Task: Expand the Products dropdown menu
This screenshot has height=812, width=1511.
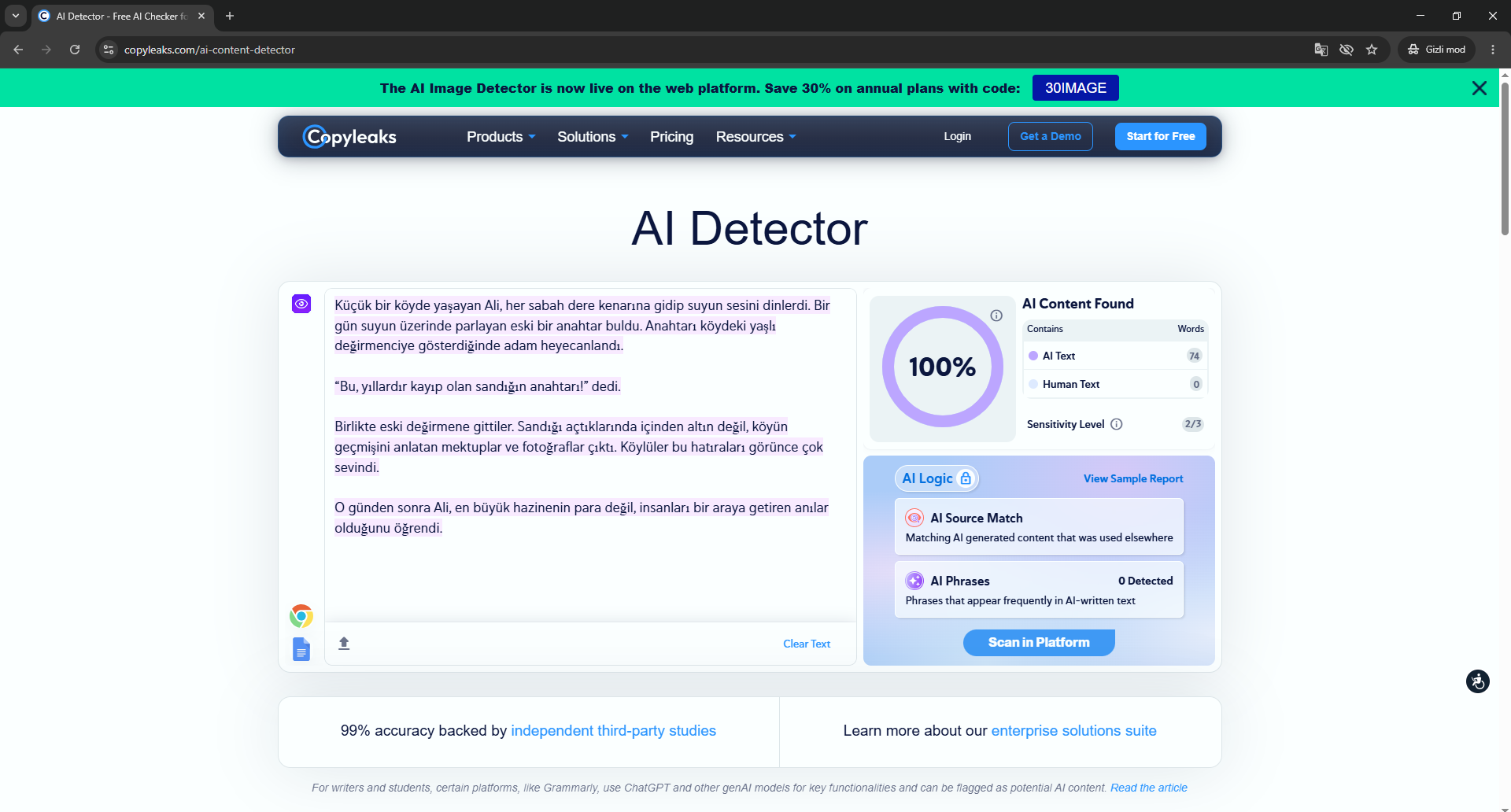Action: [501, 137]
